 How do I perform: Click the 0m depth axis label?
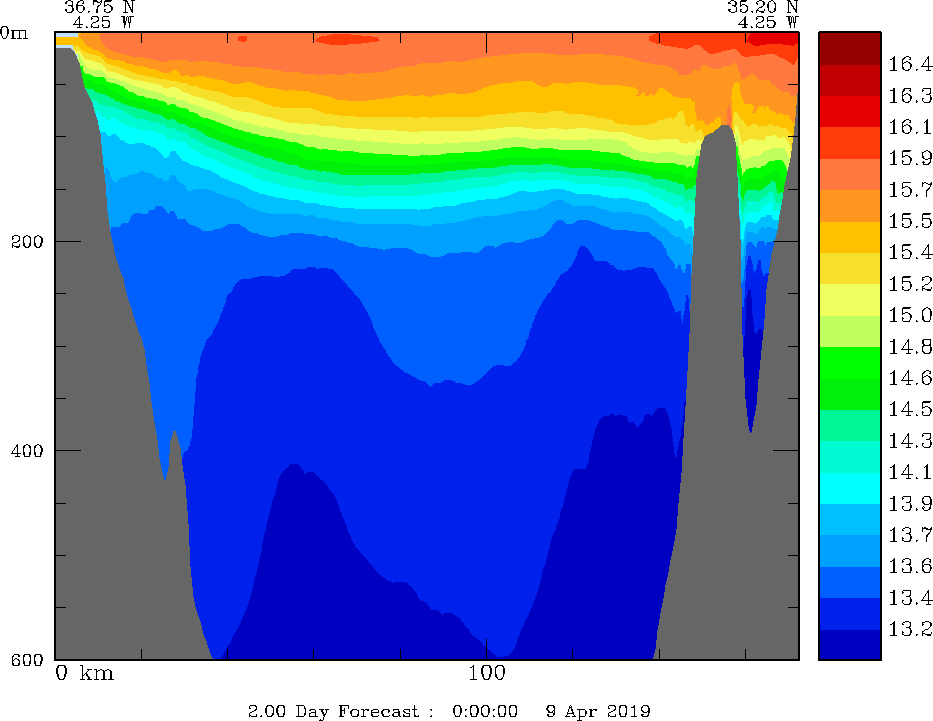coord(14,33)
